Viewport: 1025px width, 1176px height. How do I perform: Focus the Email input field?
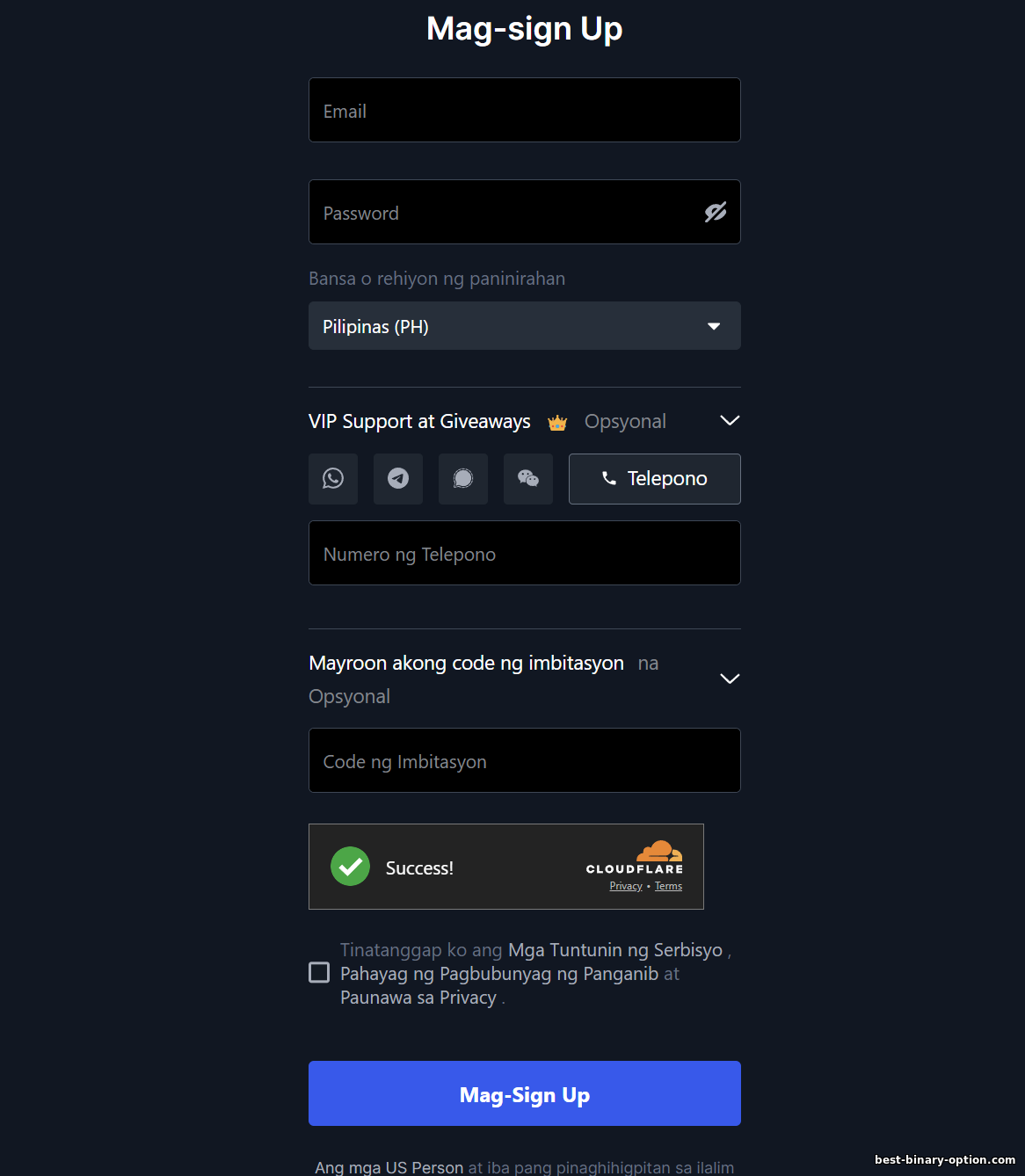coord(525,110)
